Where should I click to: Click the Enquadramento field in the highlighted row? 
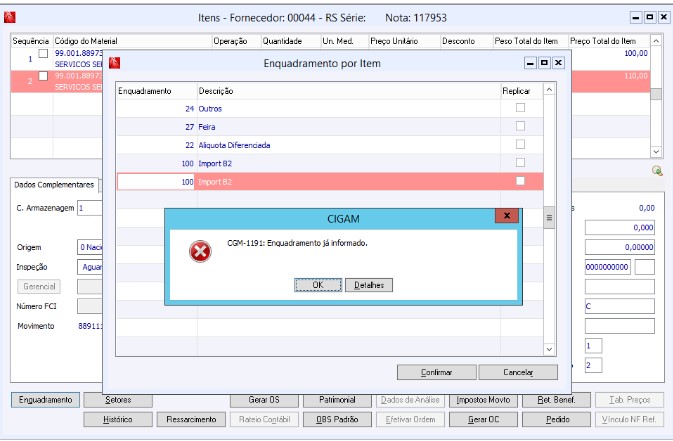coord(156,182)
